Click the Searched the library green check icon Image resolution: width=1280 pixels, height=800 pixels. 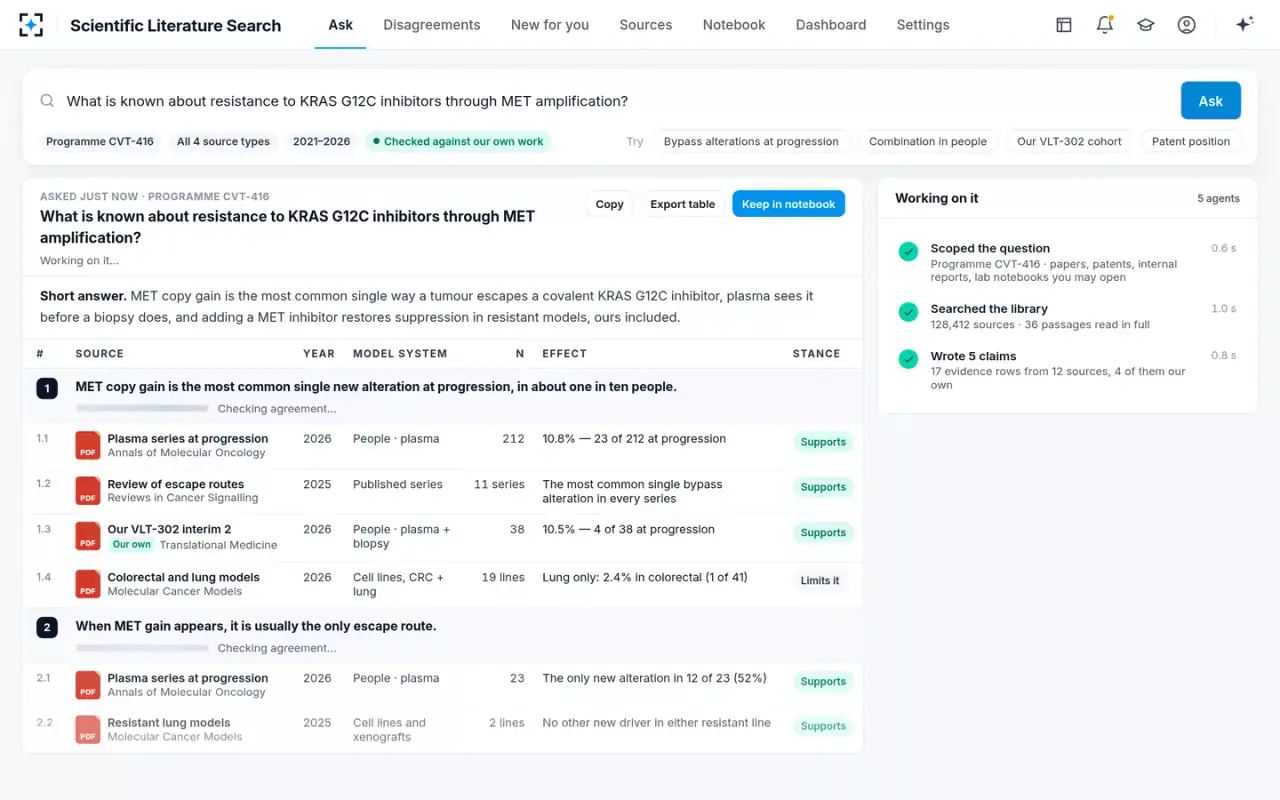pyautogui.click(x=908, y=312)
